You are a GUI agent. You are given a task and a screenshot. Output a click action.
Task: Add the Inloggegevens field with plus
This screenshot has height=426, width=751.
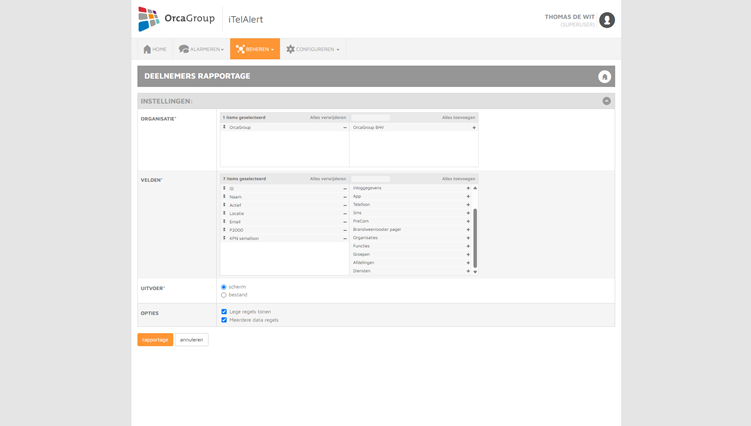click(x=468, y=188)
